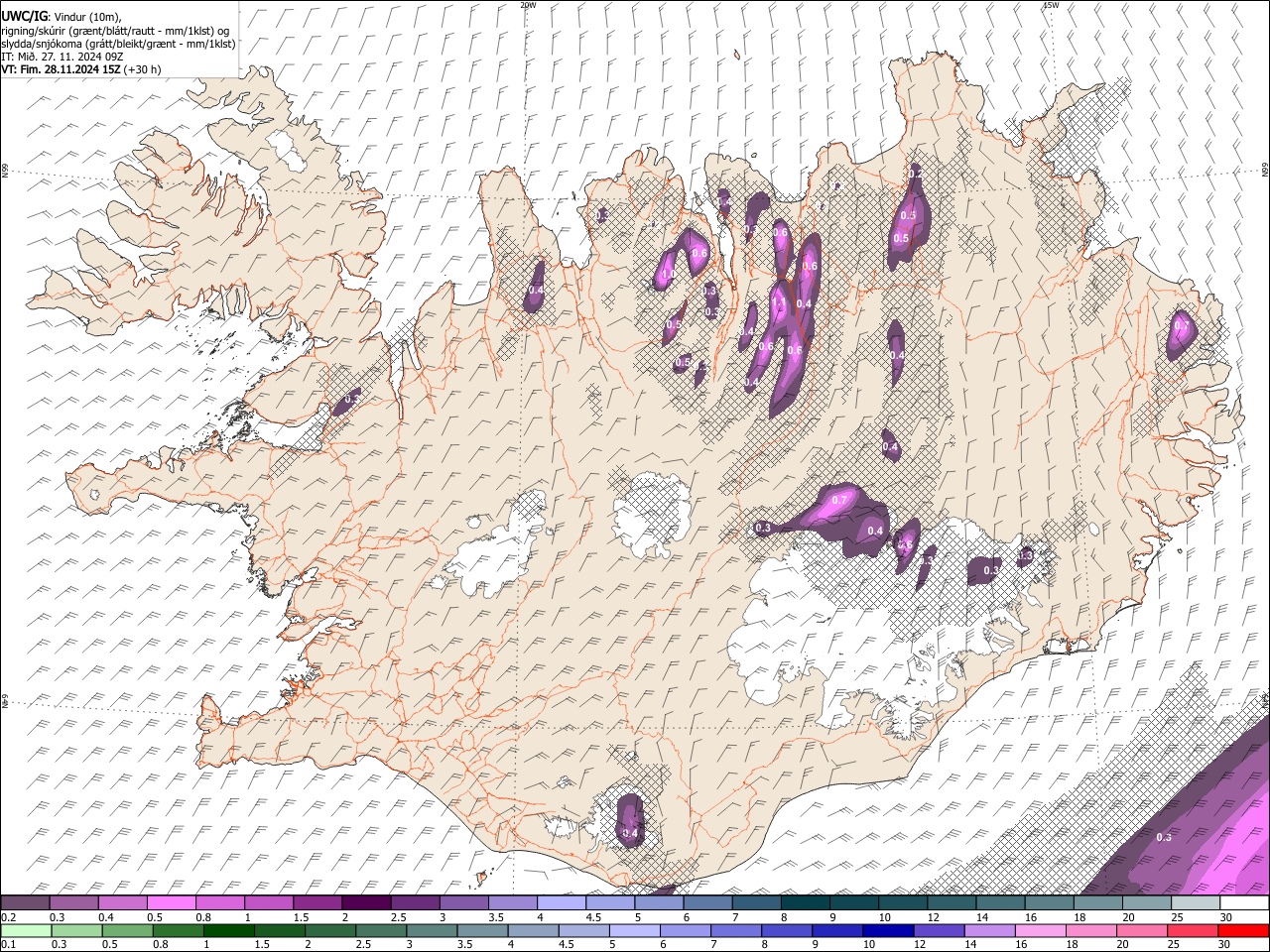
Task: Click the 1.0 snowfall value on the map
Action: [x=667, y=275]
